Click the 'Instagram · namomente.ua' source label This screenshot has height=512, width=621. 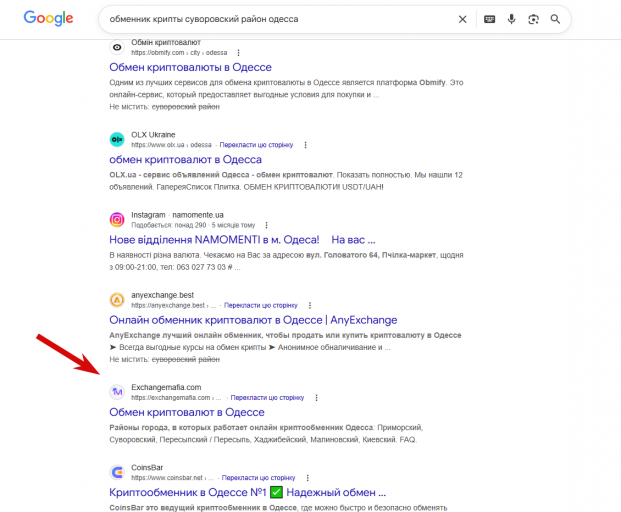point(177,215)
